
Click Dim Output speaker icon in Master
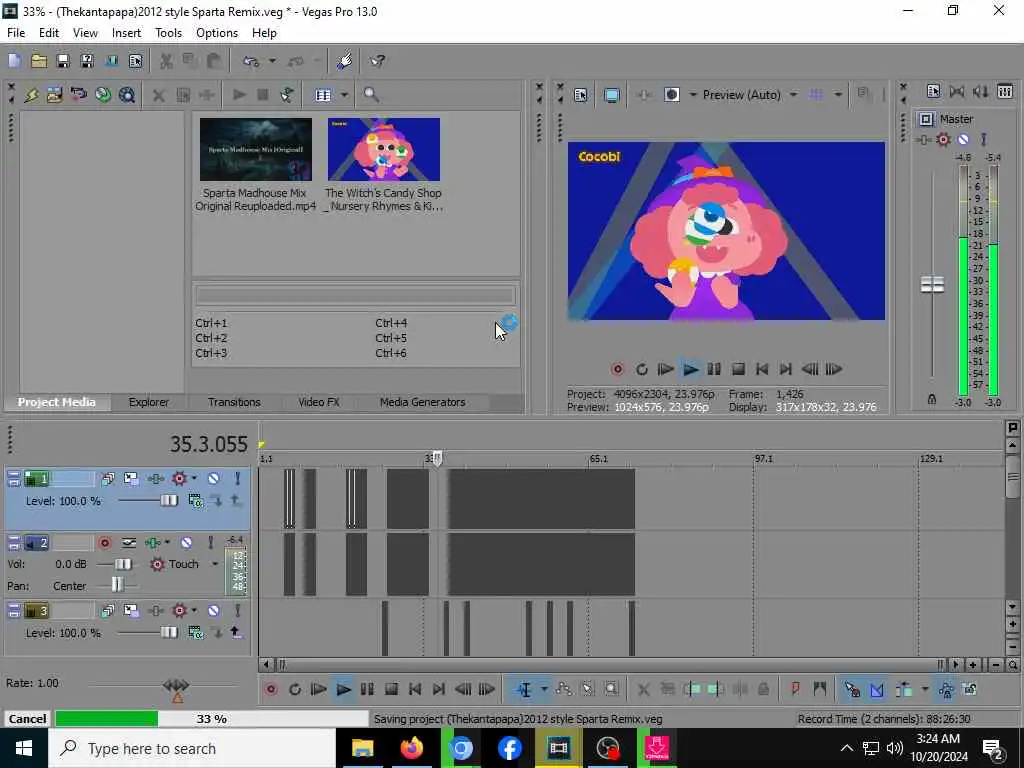point(980,91)
